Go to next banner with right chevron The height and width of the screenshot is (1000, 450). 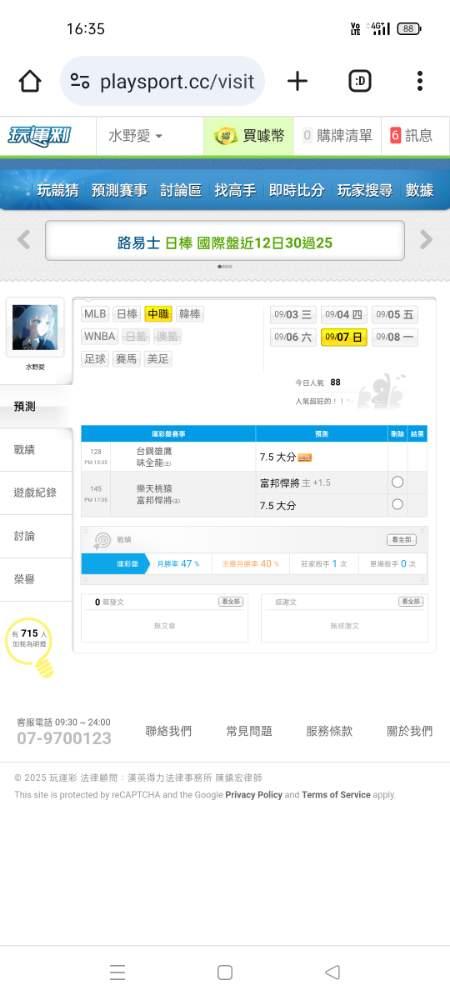[x=425, y=240]
